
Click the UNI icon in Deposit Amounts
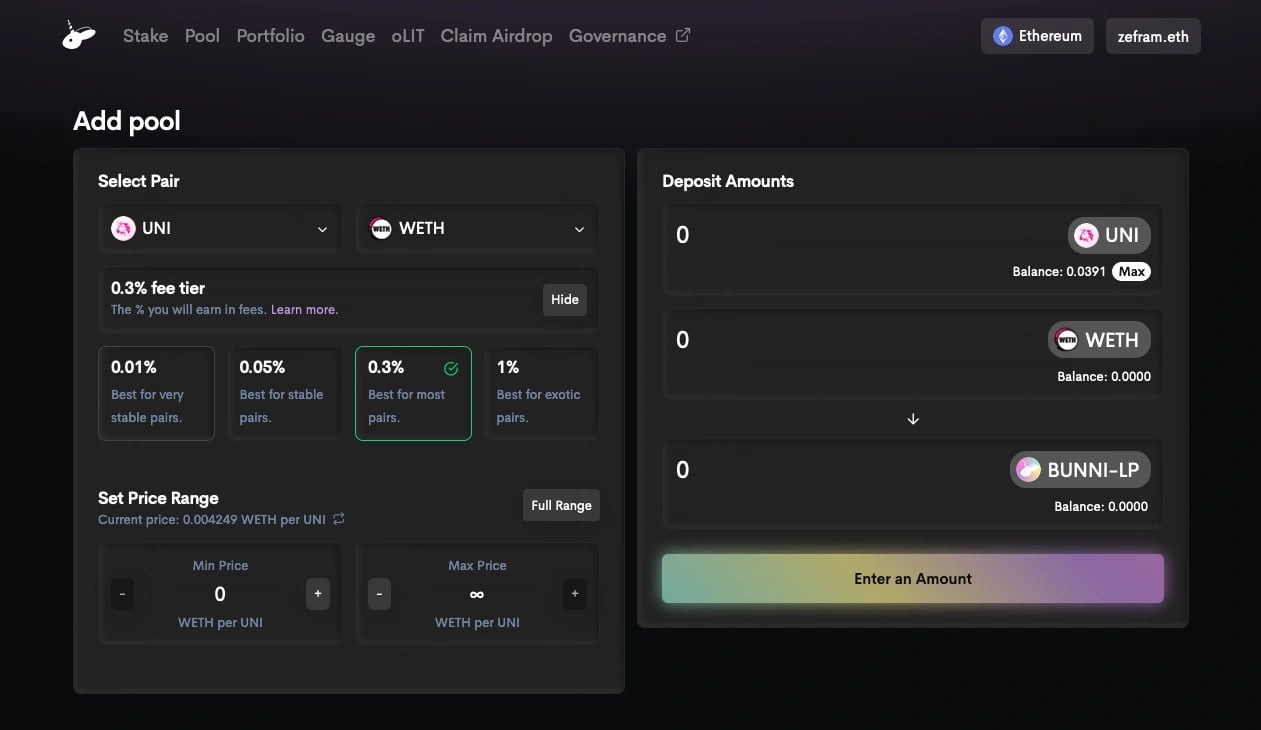click(x=1086, y=235)
